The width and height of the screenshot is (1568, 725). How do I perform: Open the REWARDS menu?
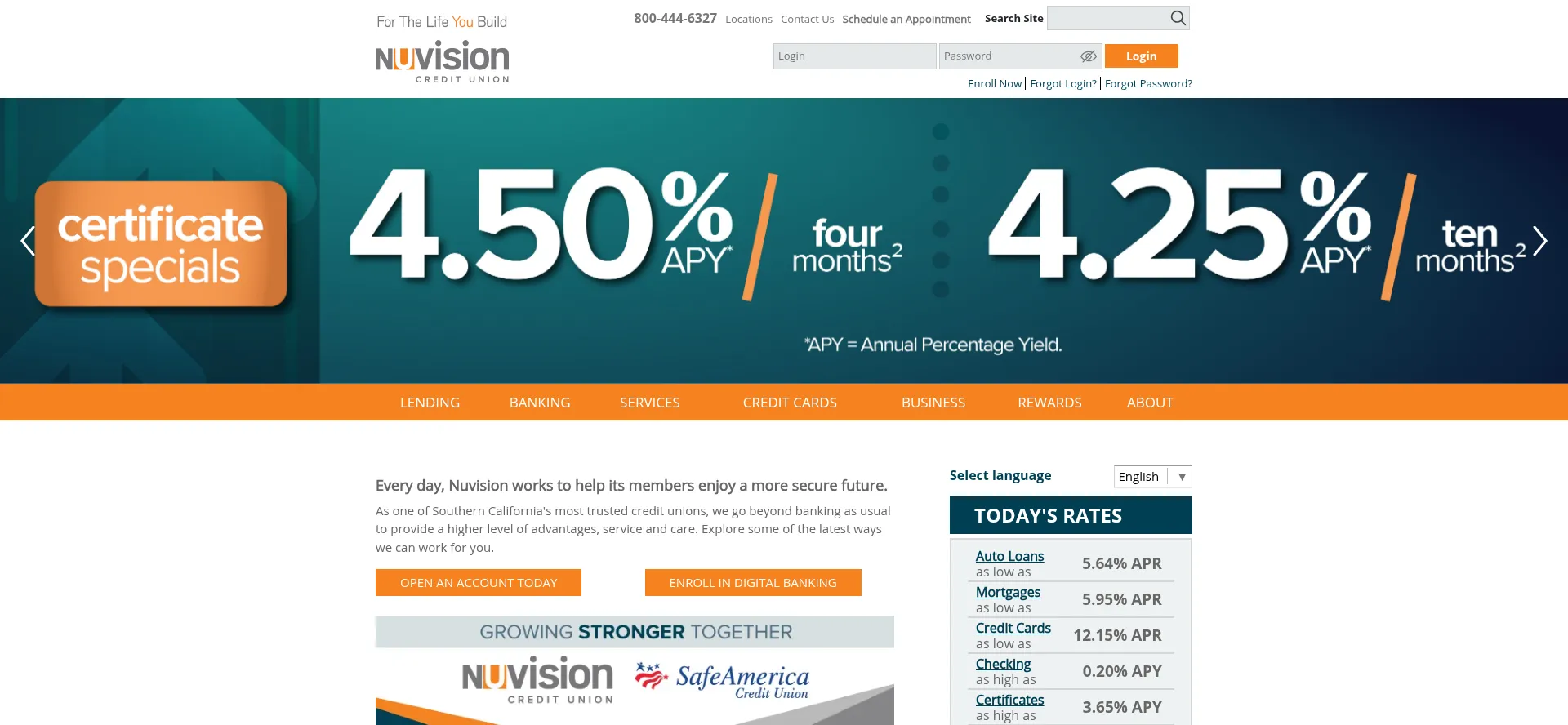[1049, 403]
